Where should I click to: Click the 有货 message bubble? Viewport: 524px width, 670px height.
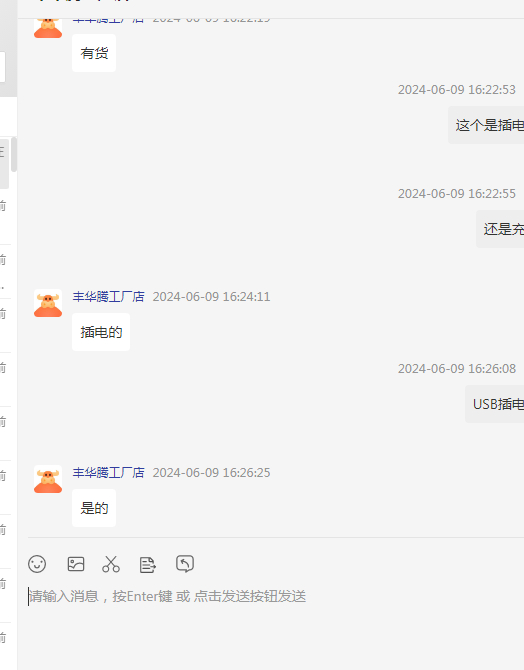(94, 53)
